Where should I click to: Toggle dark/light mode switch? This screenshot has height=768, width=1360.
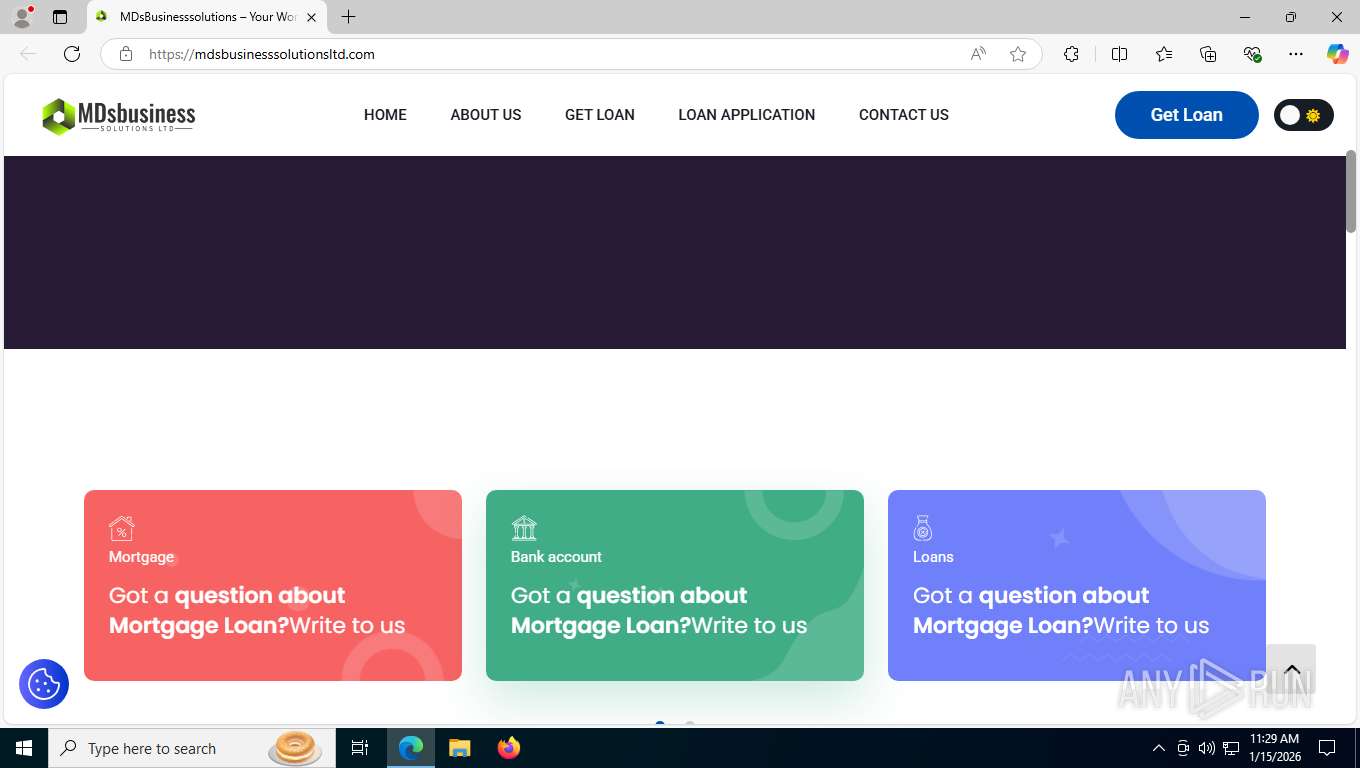1303,115
